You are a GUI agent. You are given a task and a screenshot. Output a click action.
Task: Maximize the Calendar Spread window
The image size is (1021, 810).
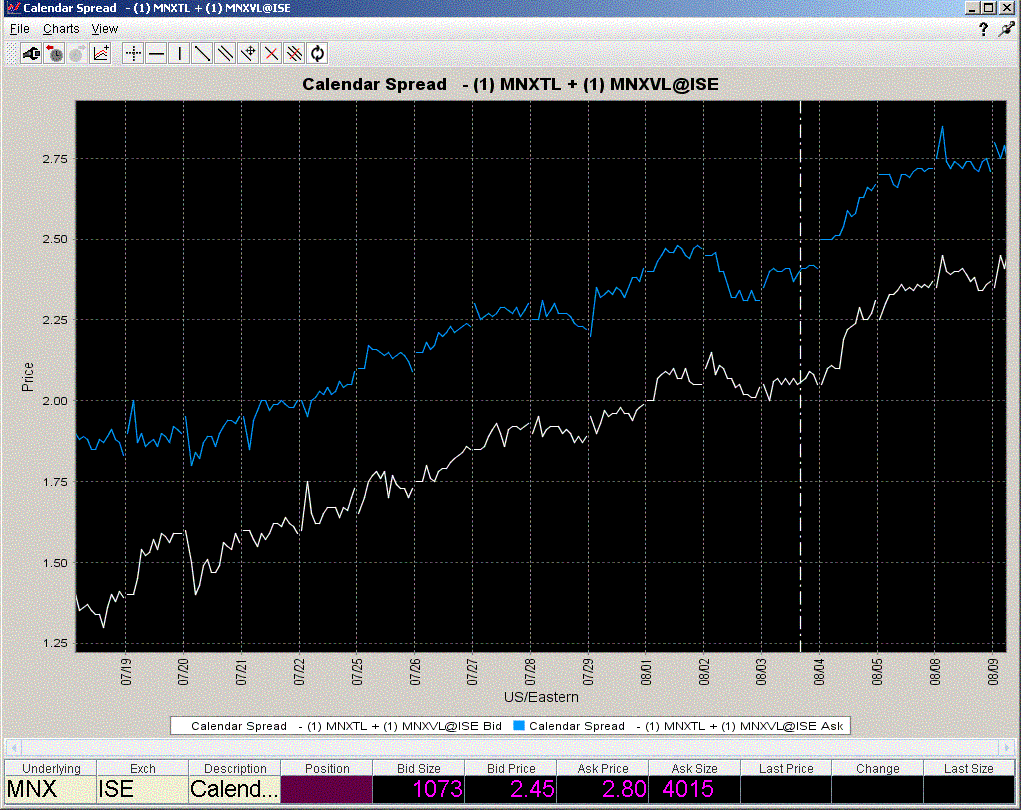point(988,8)
